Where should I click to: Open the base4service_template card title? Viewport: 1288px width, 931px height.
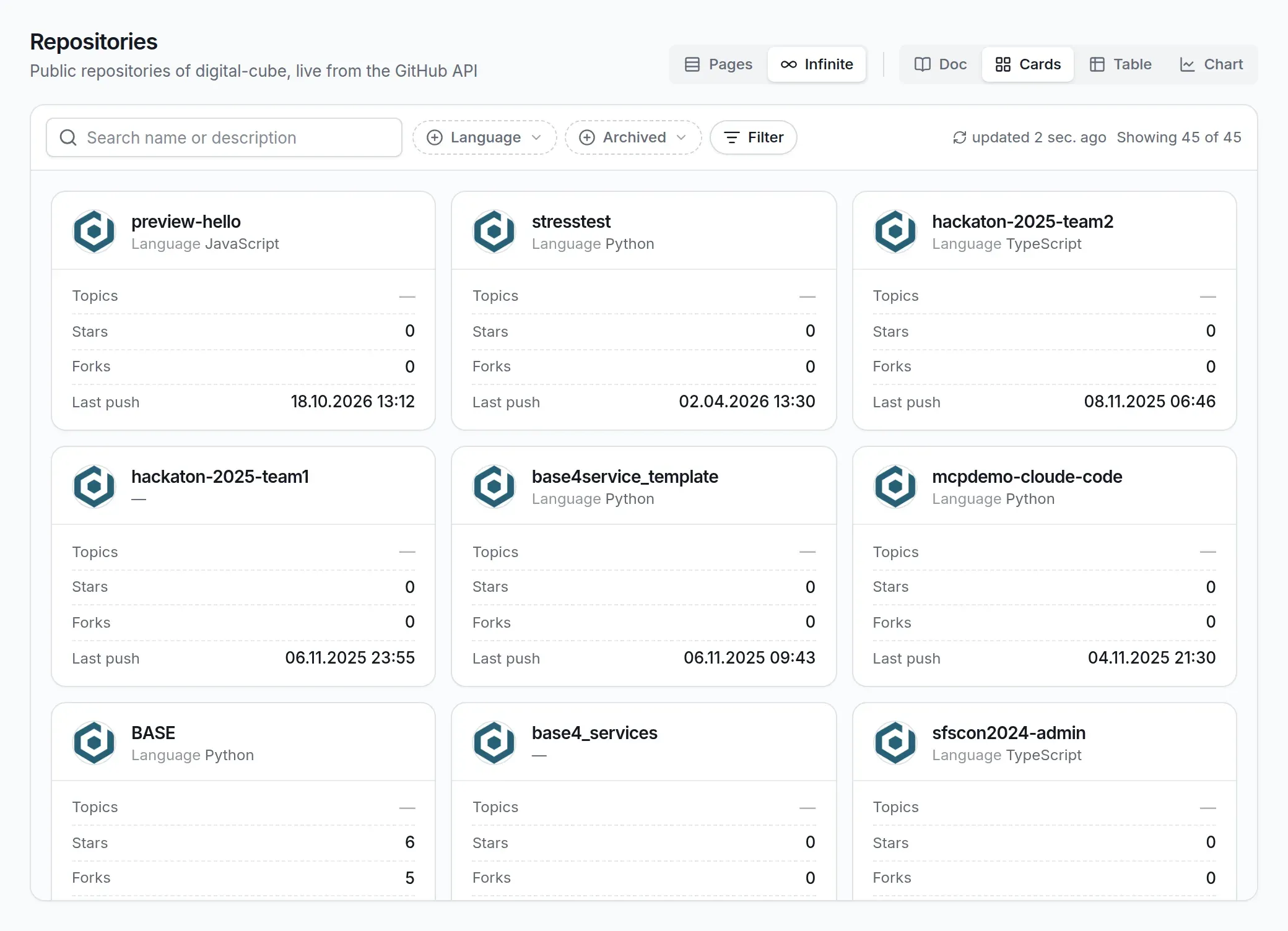click(625, 477)
